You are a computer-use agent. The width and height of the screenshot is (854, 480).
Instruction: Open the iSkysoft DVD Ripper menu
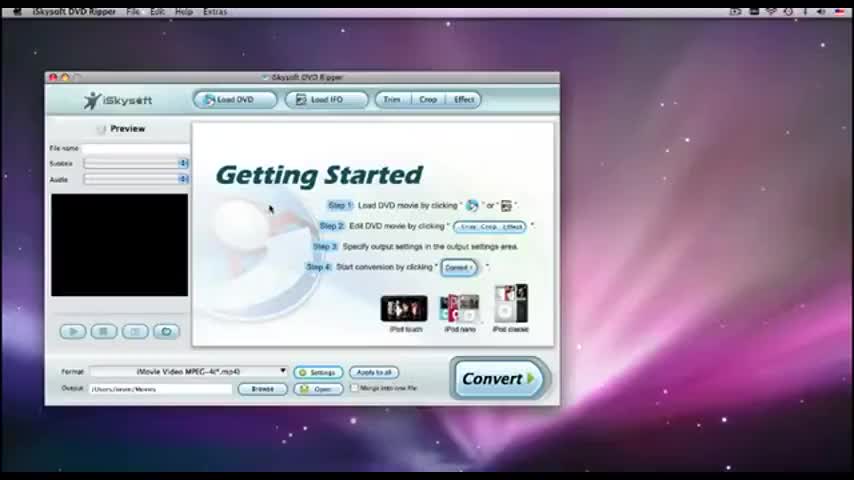click(74, 11)
